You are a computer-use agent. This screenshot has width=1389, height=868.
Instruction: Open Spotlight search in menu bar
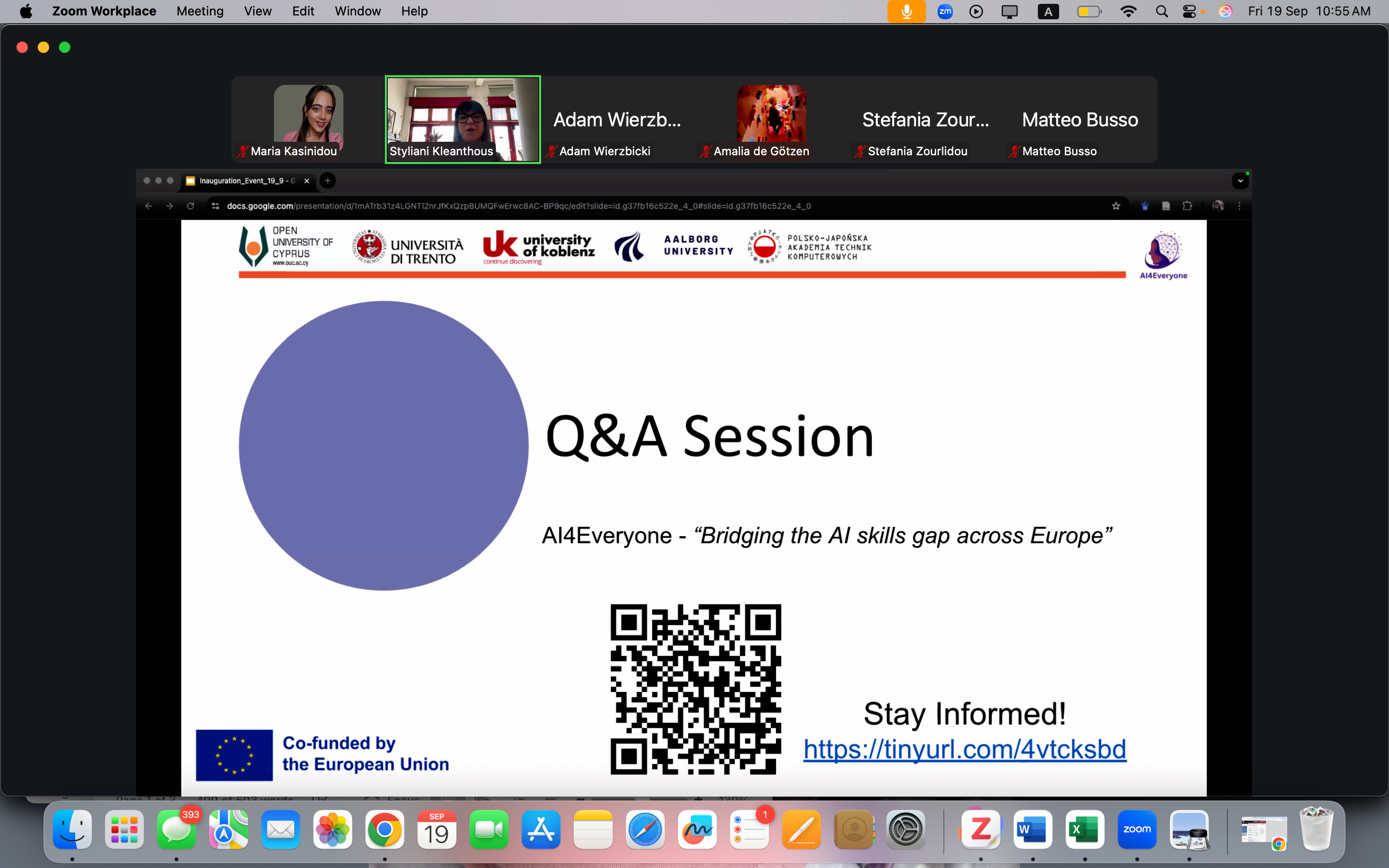click(1162, 12)
